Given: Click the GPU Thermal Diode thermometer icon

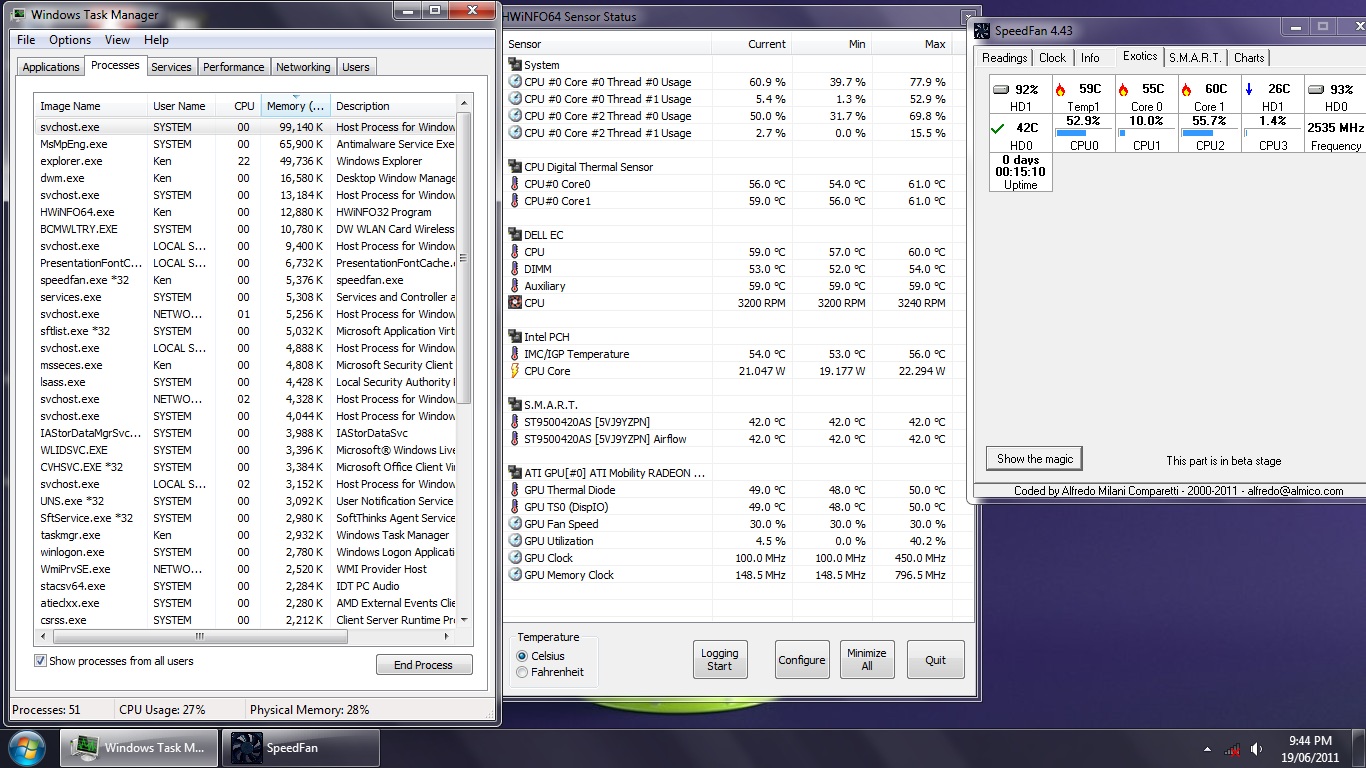Looking at the screenshot, I should coord(515,490).
